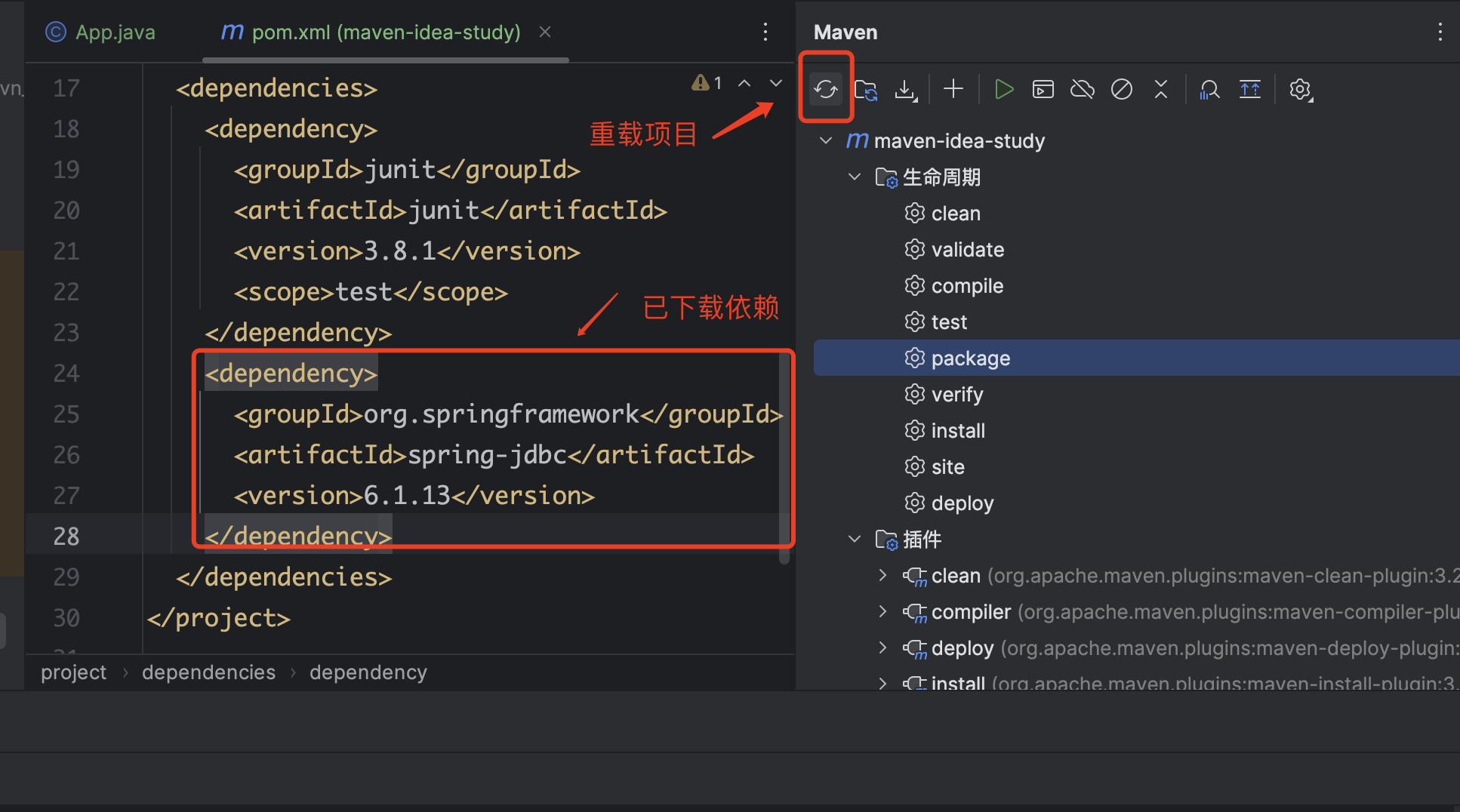Image resolution: width=1460 pixels, height=812 pixels.
Task: Open the execute Maven goal icon
Action: click(1043, 89)
